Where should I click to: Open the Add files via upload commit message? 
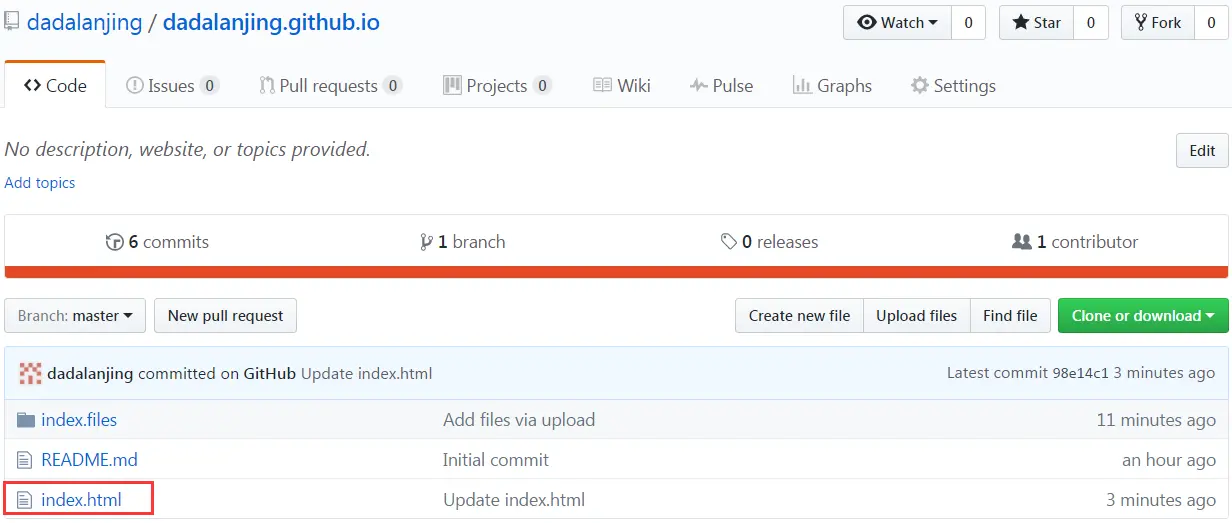(x=519, y=420)
